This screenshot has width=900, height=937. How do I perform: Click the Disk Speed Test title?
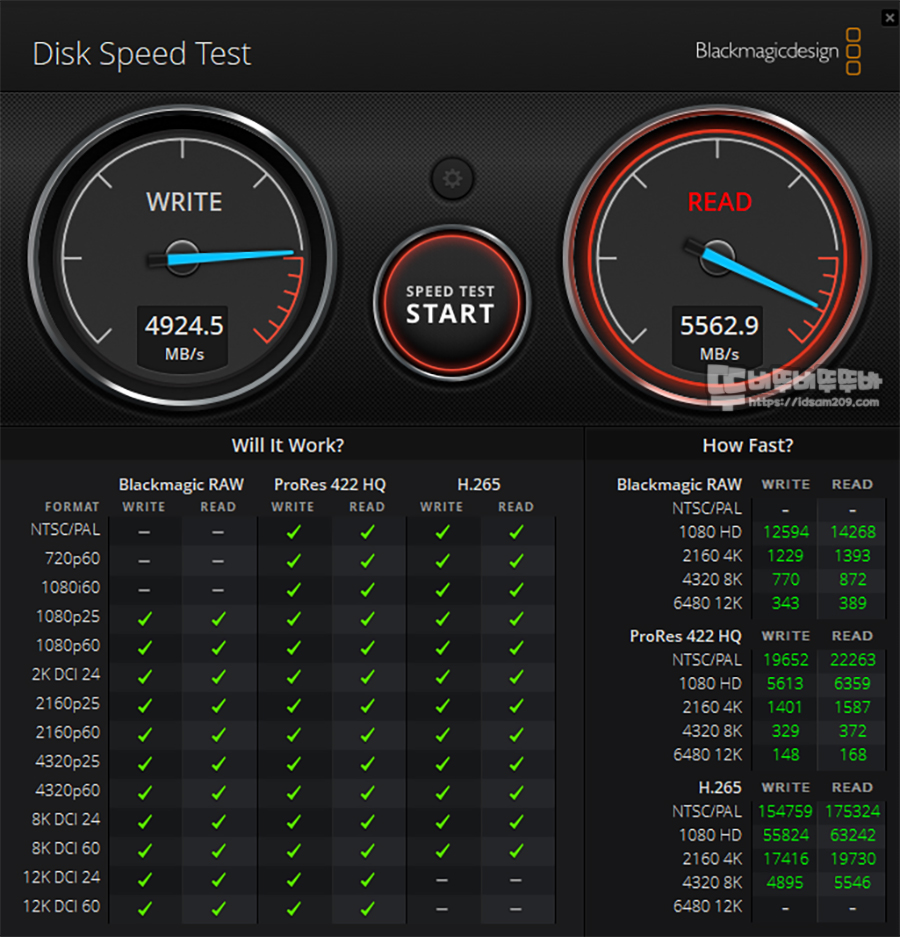142,54
